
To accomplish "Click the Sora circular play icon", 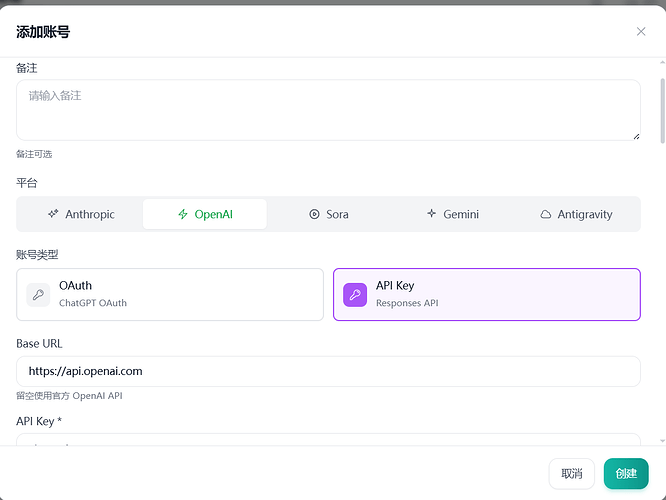I will tap(314, 214).
